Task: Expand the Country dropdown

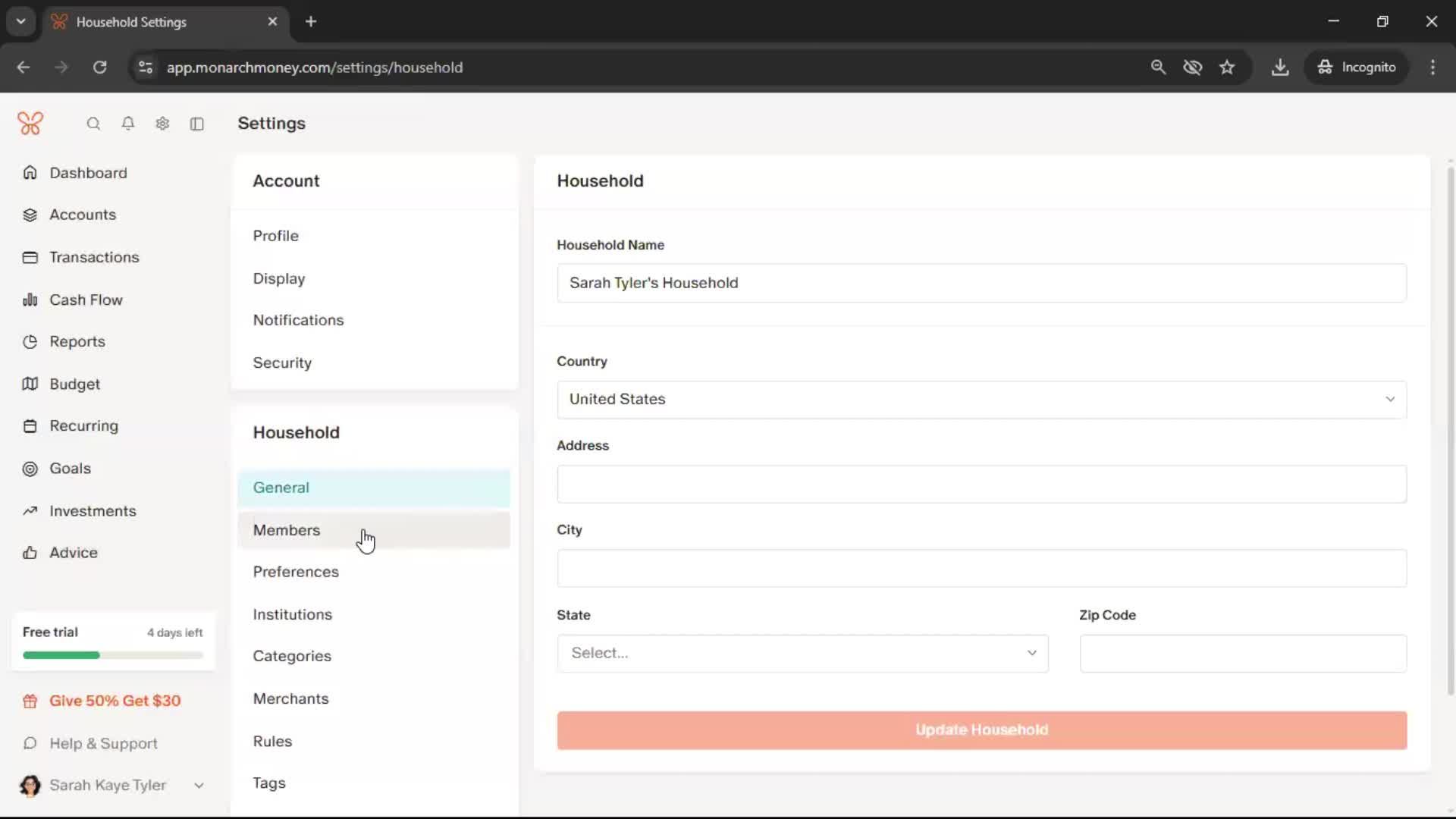Action: pos(981,400)
